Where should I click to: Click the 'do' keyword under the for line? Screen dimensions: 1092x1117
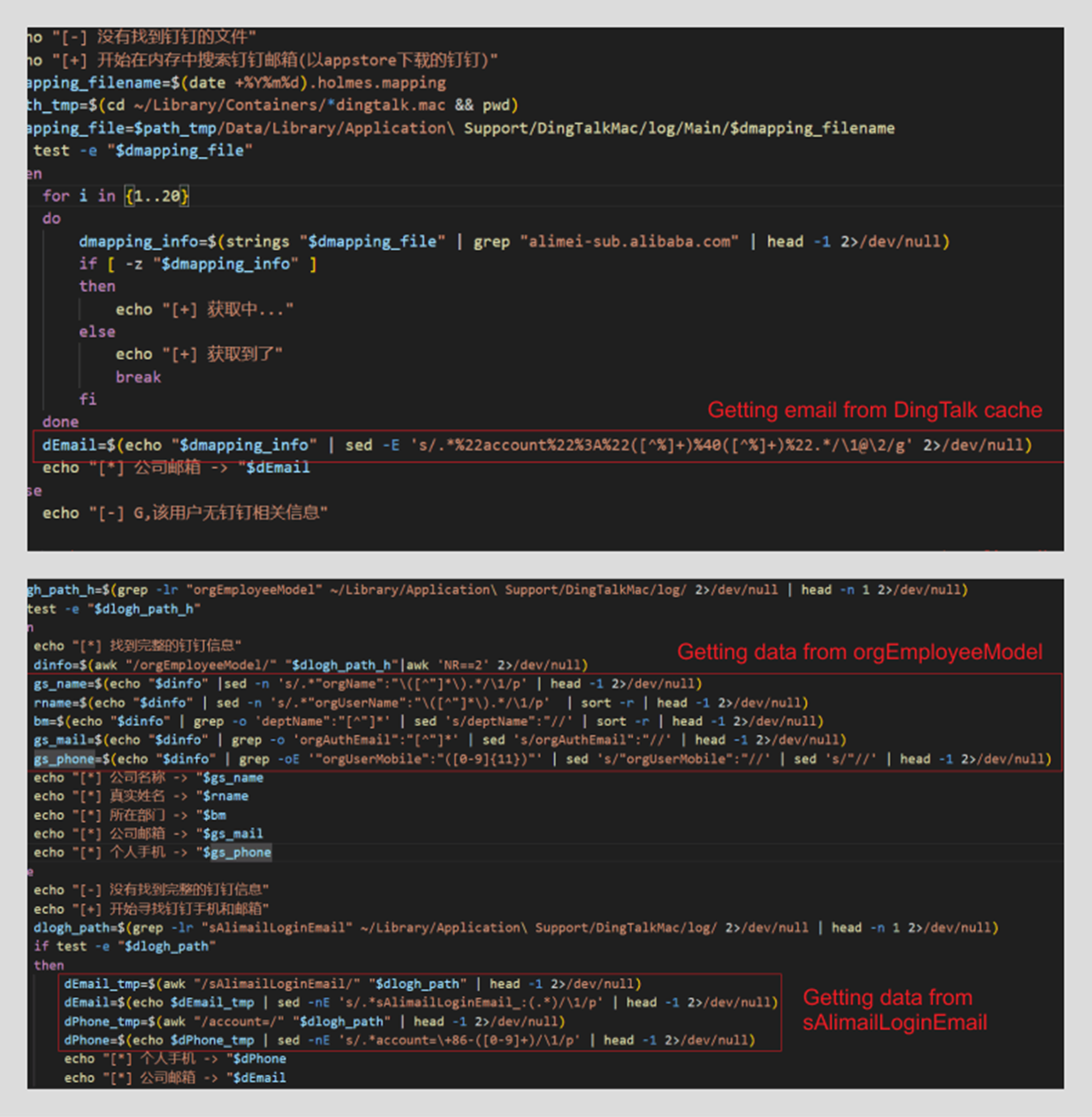[x=51, y=218]
